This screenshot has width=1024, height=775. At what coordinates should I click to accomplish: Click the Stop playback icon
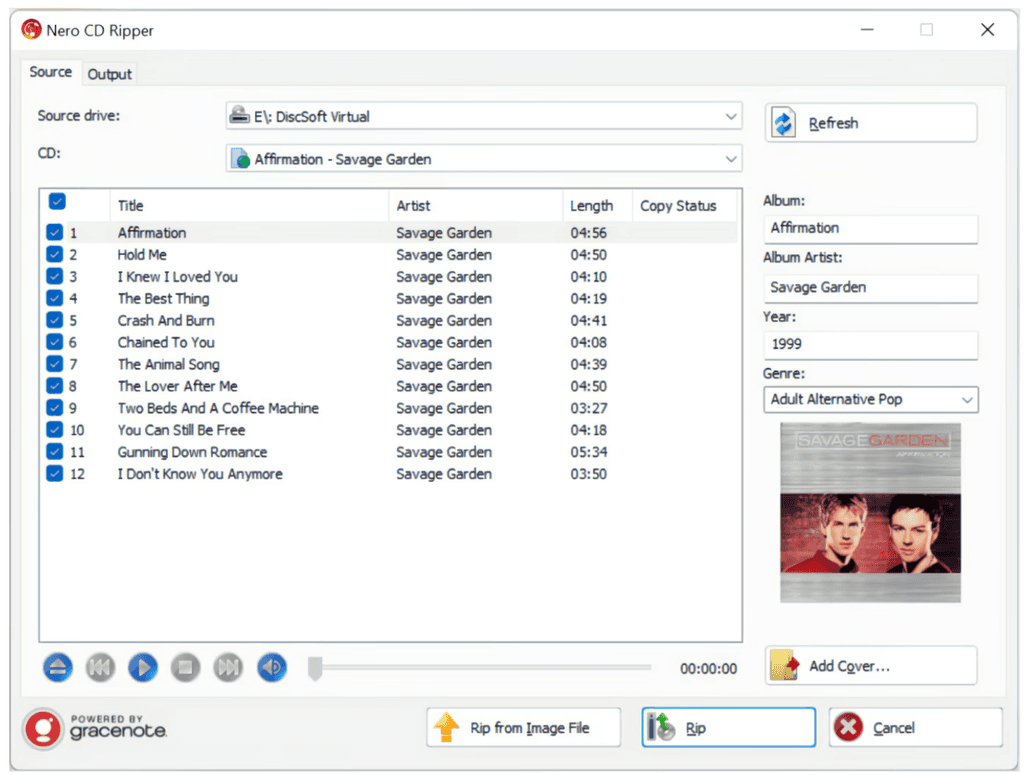(x=185, y=667)
